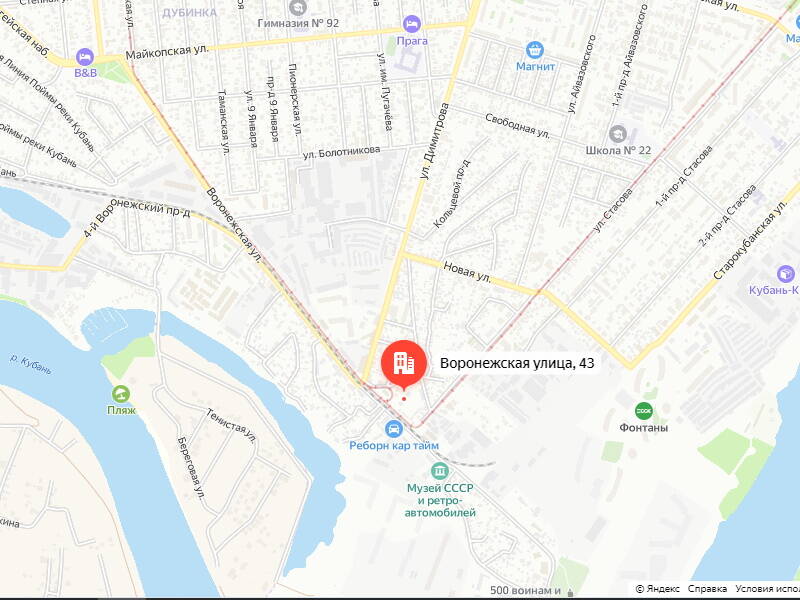This screenshot has height=600, width=800.
Task: Click the B&B hotel marker icon
Action: point(85,56)
